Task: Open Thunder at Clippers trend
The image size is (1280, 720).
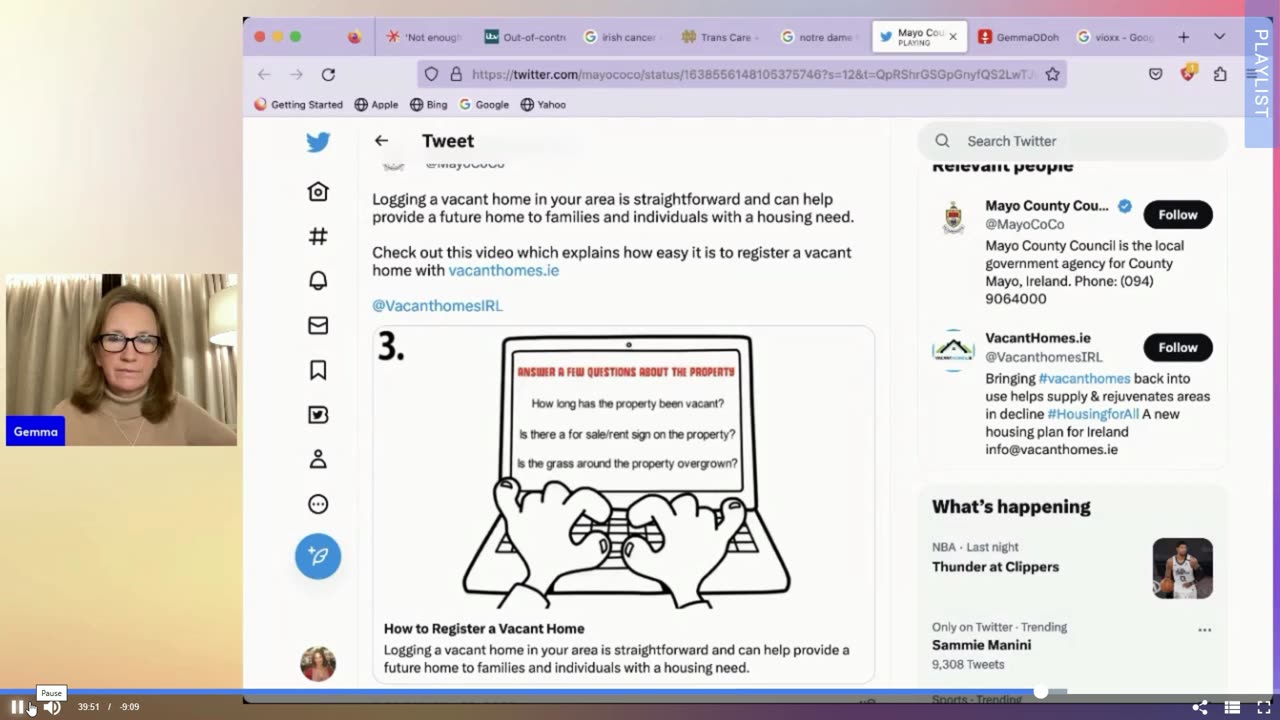Action: 995,567
